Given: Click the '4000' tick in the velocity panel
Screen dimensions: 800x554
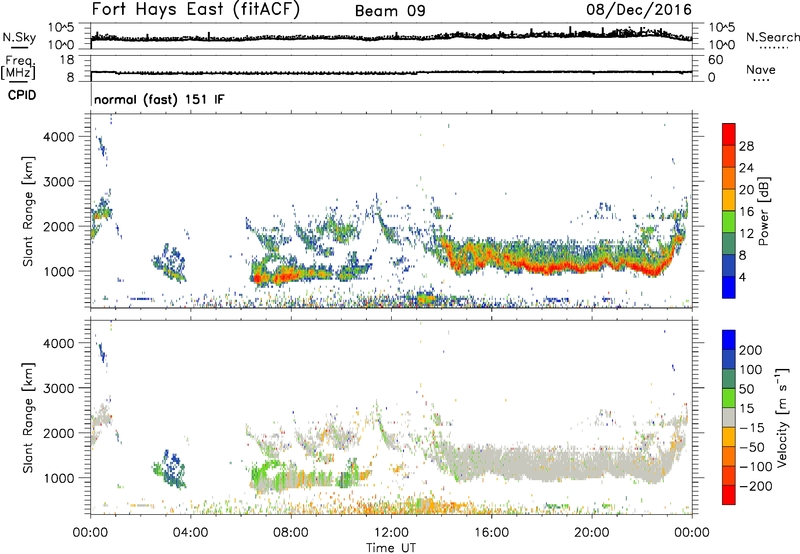Looking at the screenshot, I should [59, 343].
